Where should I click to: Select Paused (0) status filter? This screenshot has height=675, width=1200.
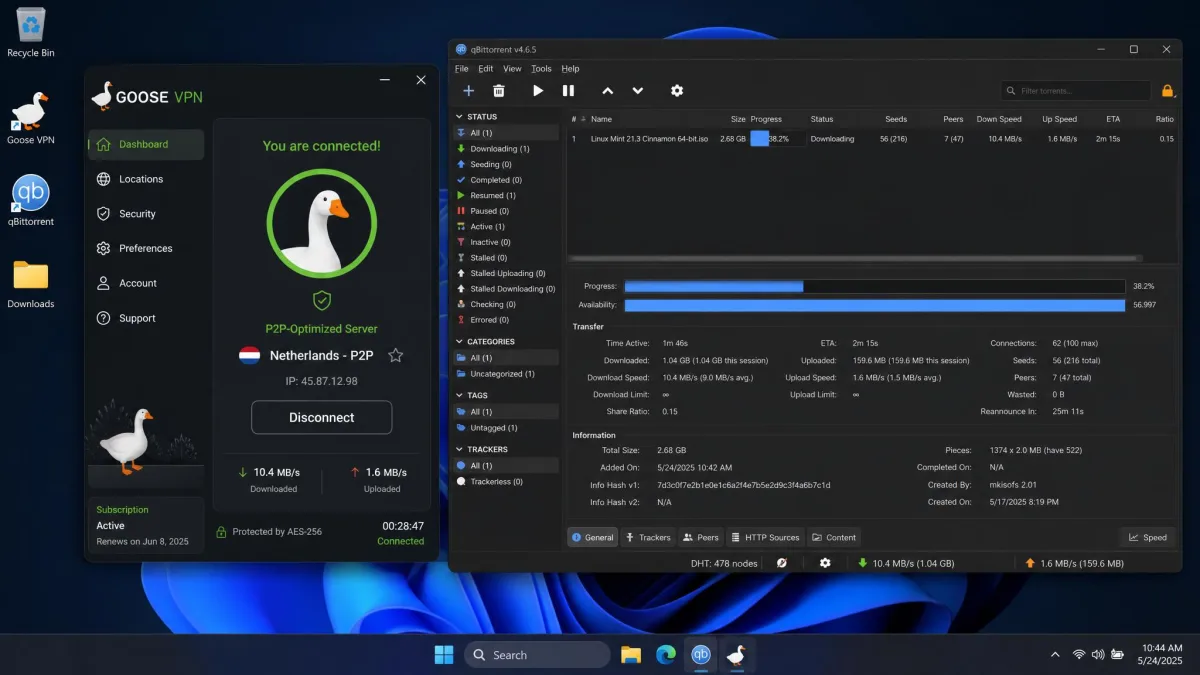click(x=506, y=211)
